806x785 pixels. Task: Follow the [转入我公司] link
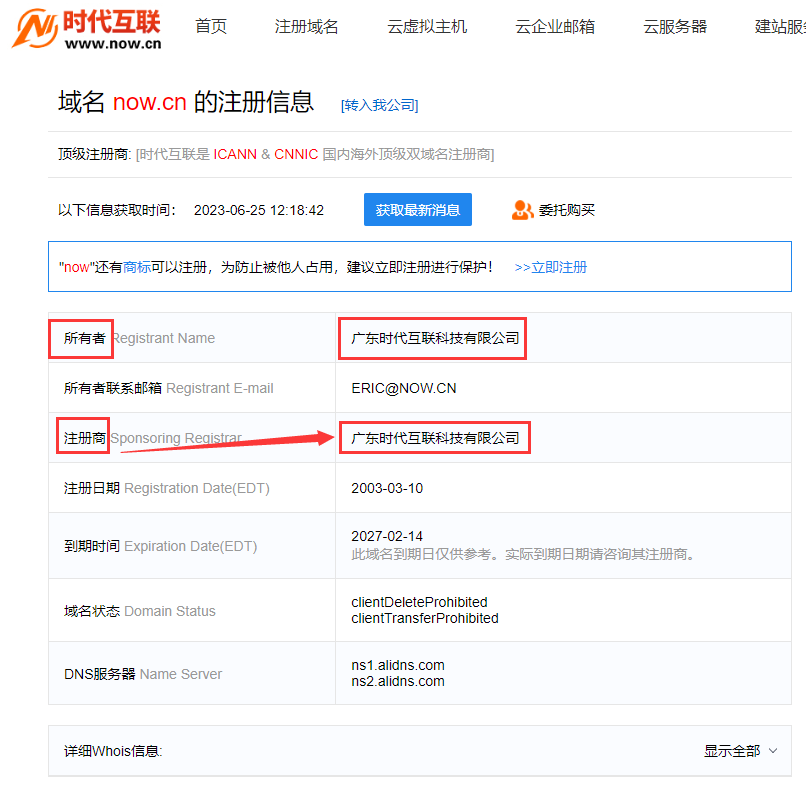click(x=379, y=105)
